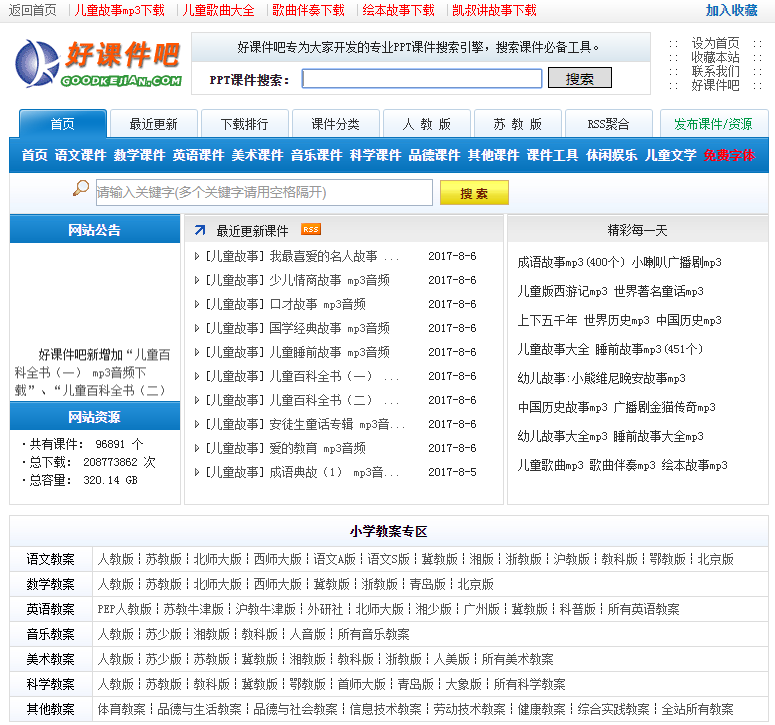This screenshot has width=775, height=725.
Task: Open 幼儿故事:小熊维尼晚安故事mp3 link
Action: (601, 379)
